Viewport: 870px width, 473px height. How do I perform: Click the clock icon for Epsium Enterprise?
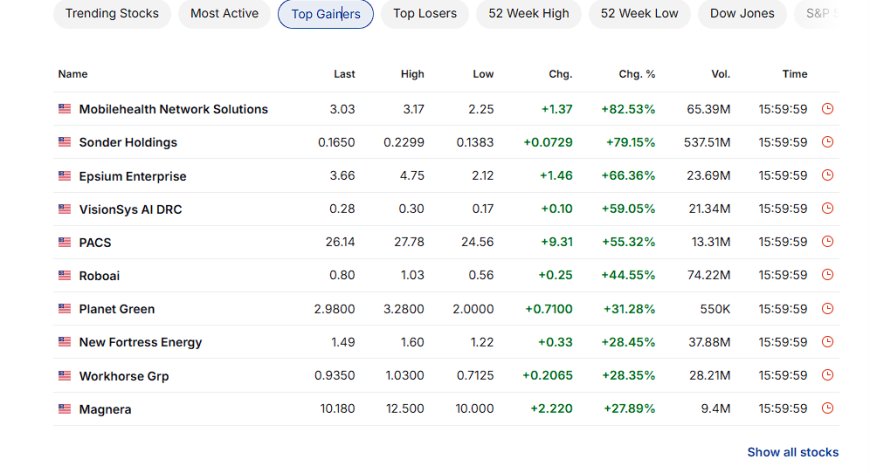coord(827,175)
